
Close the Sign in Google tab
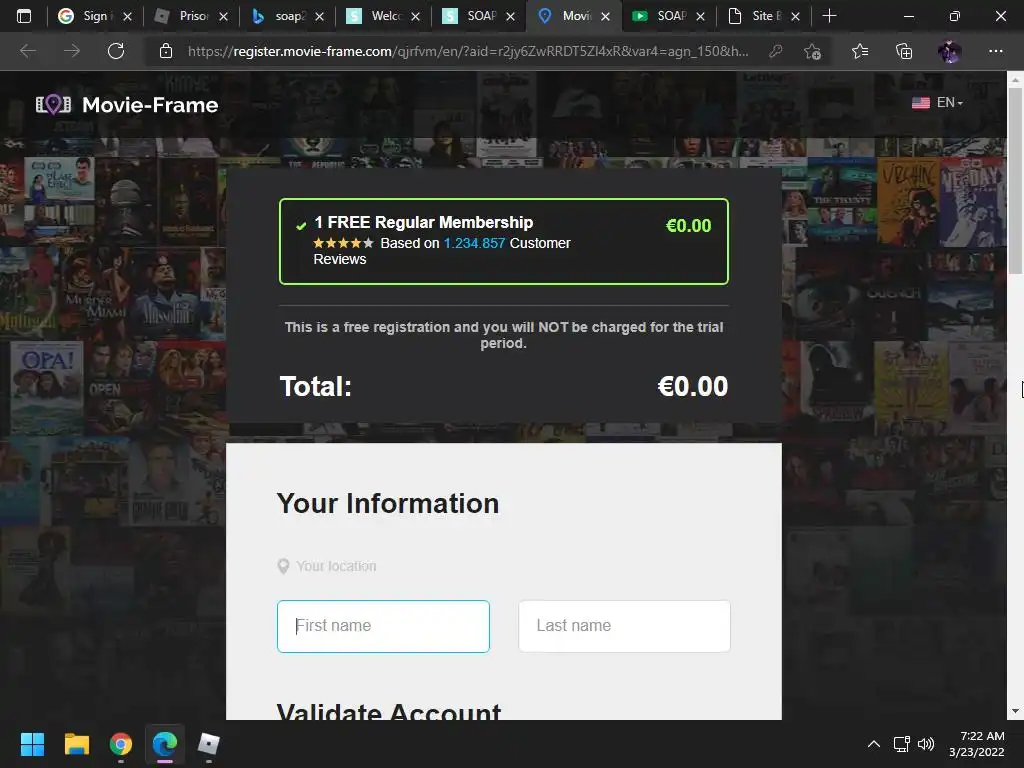127,16
